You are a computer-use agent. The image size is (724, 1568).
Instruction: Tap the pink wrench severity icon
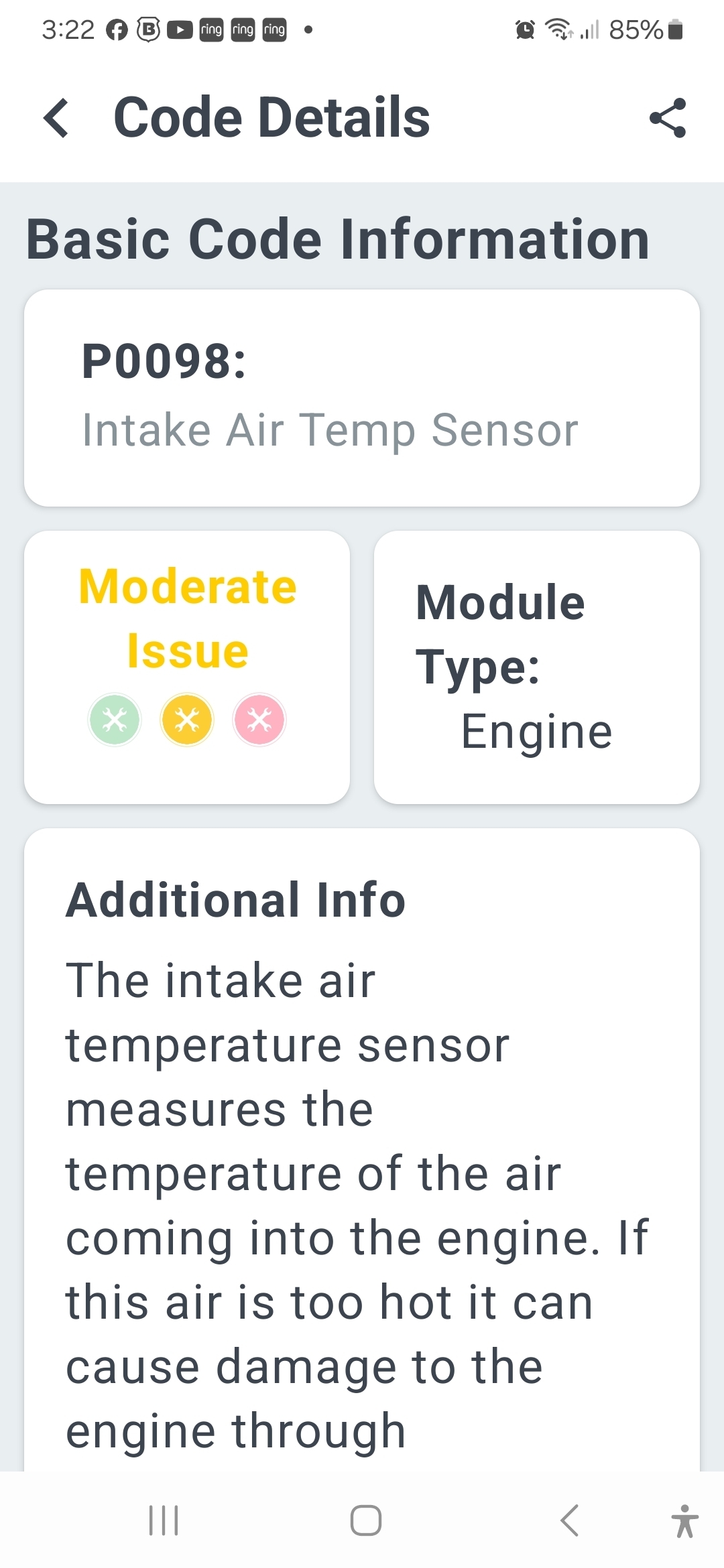(259, 720)
